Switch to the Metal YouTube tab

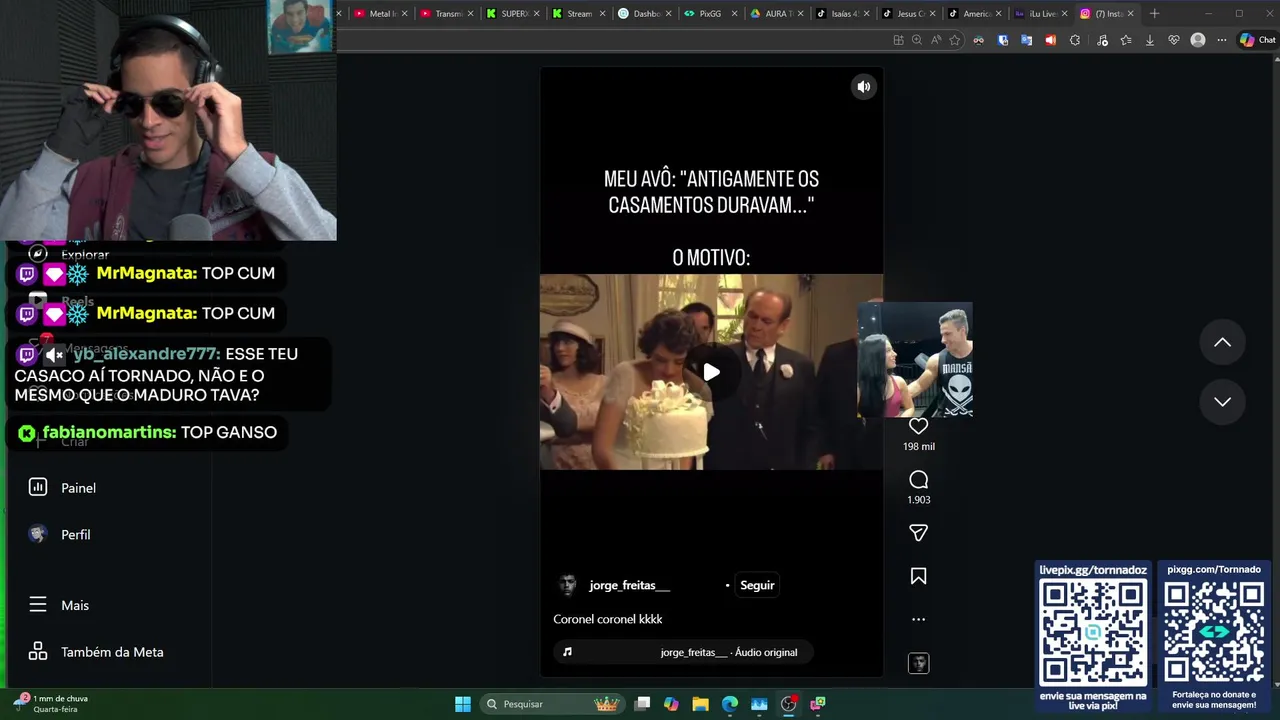click(x=381, y=14)
